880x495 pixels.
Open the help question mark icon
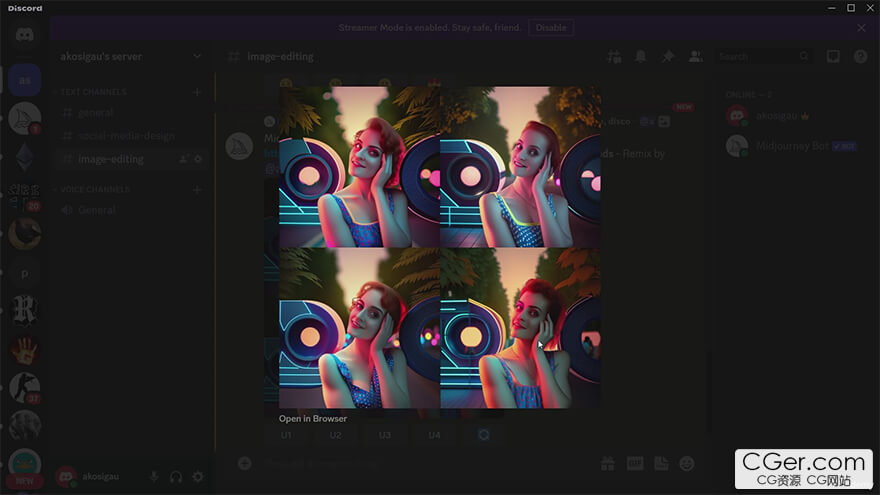coord(860,56)
